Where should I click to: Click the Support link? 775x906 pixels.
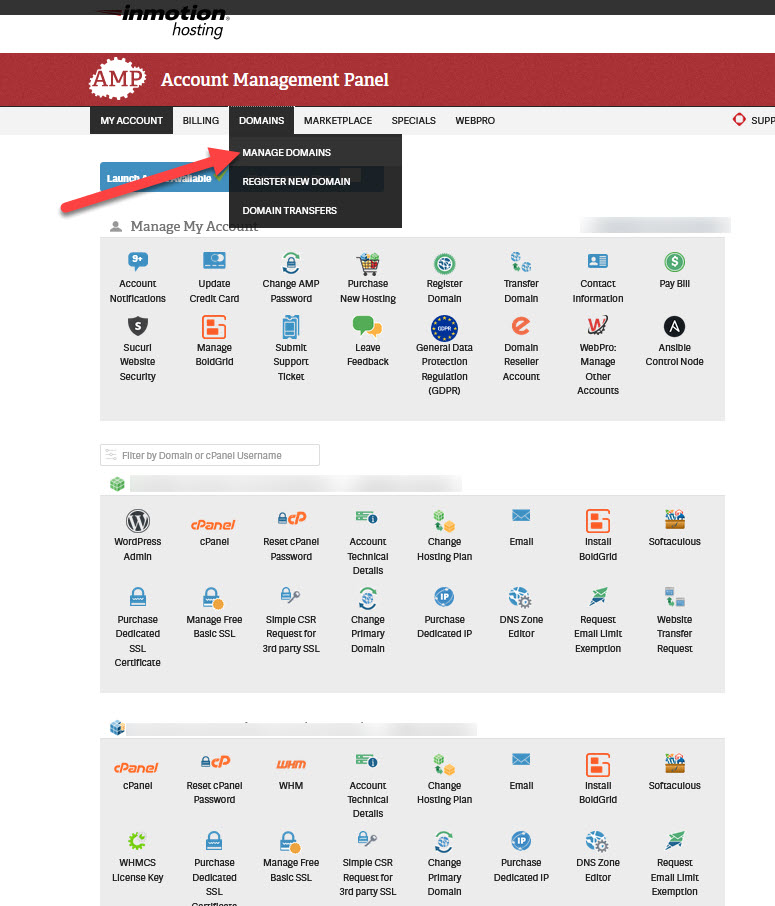coord(754,120)
